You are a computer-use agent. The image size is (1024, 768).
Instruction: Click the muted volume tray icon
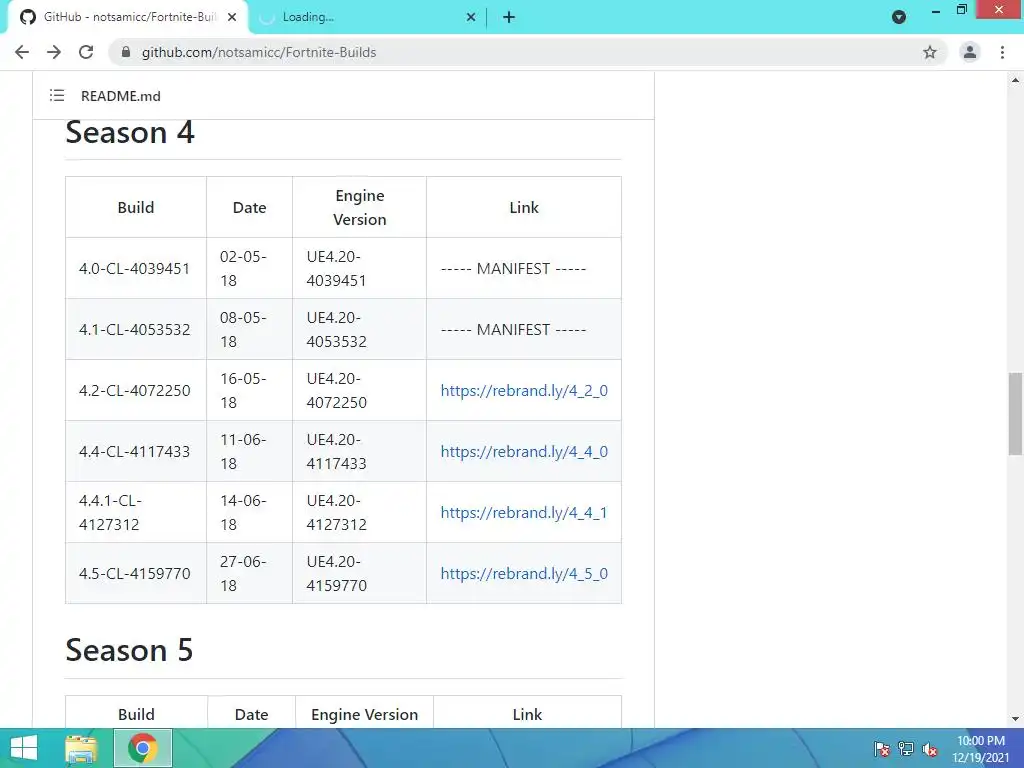pyautogui.click(x=929, y=749)
